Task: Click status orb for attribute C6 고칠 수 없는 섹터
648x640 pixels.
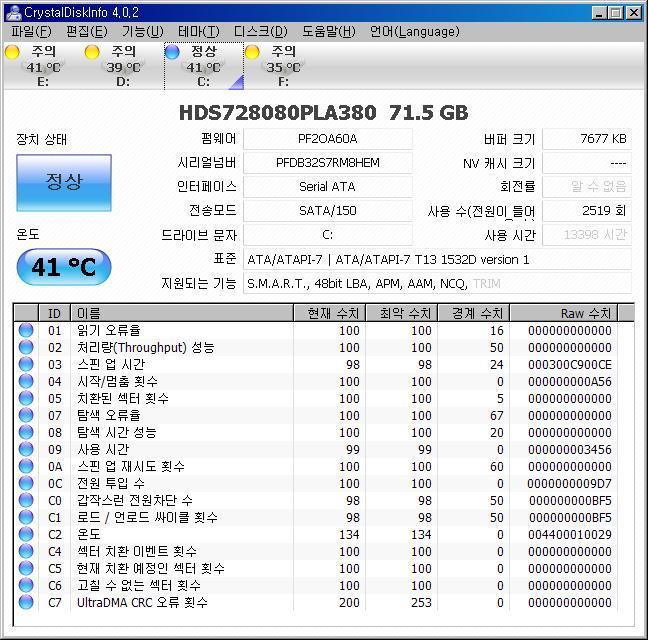Action: pos(26,585)
